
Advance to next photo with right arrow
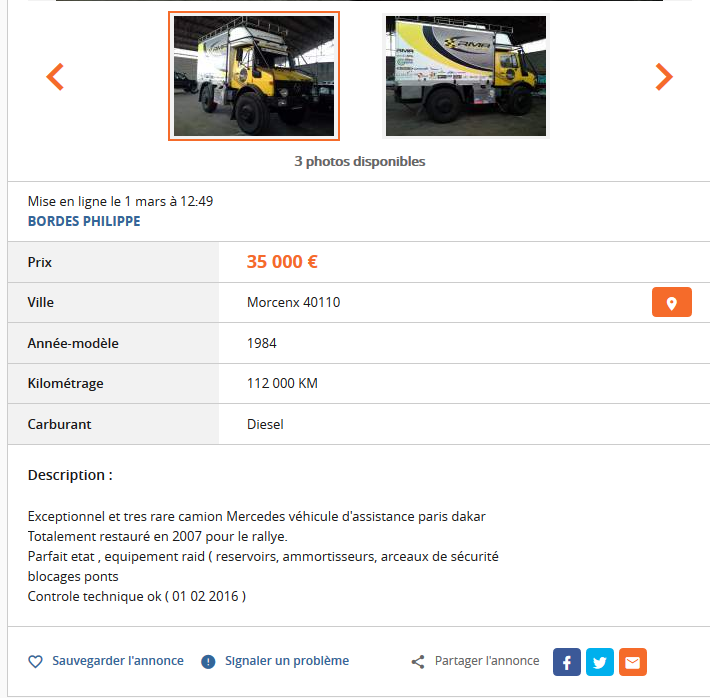[x=664, y=77]
